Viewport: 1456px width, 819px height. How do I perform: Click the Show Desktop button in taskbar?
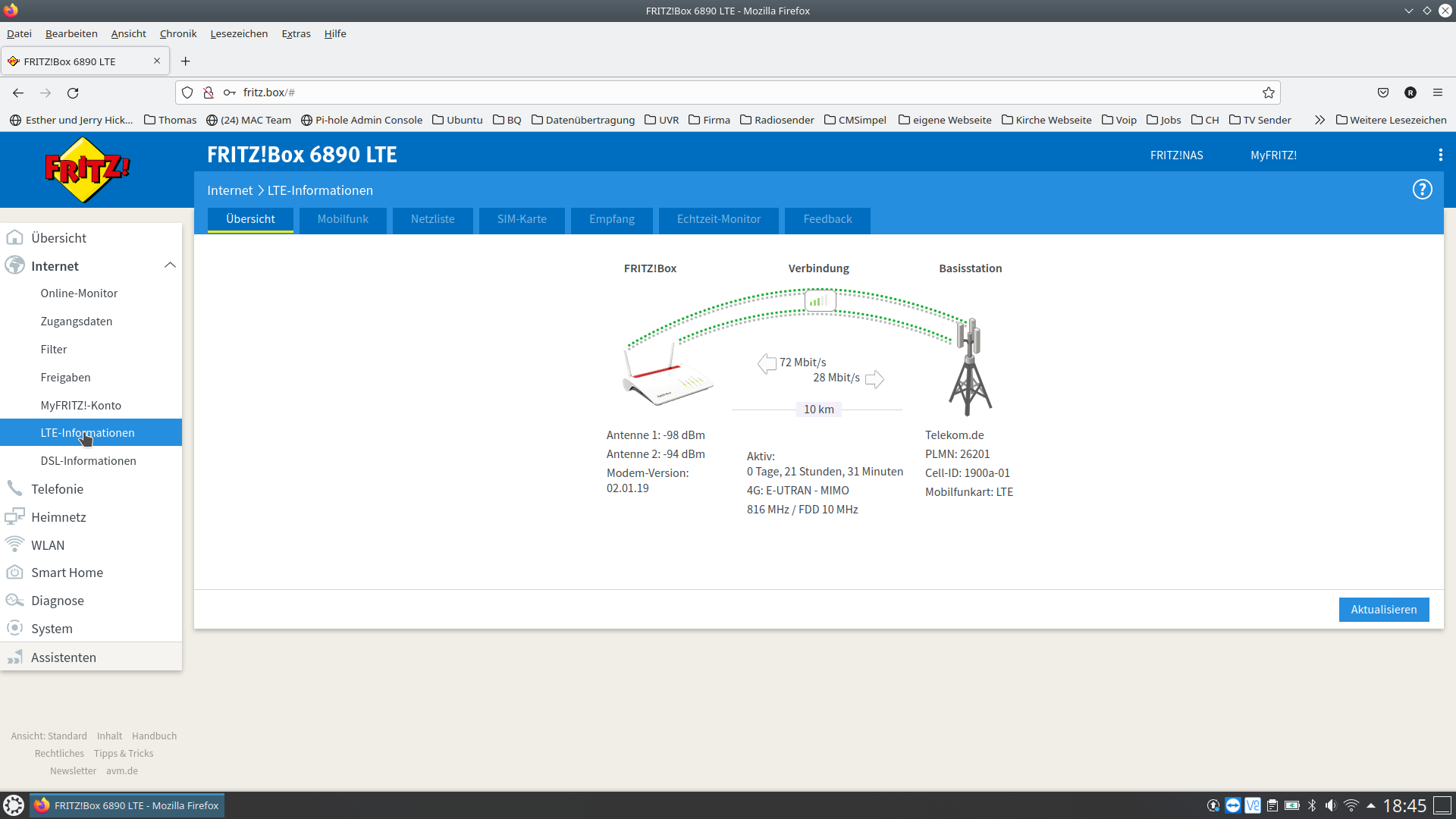pyautogui.click(x=1442, y=805)
